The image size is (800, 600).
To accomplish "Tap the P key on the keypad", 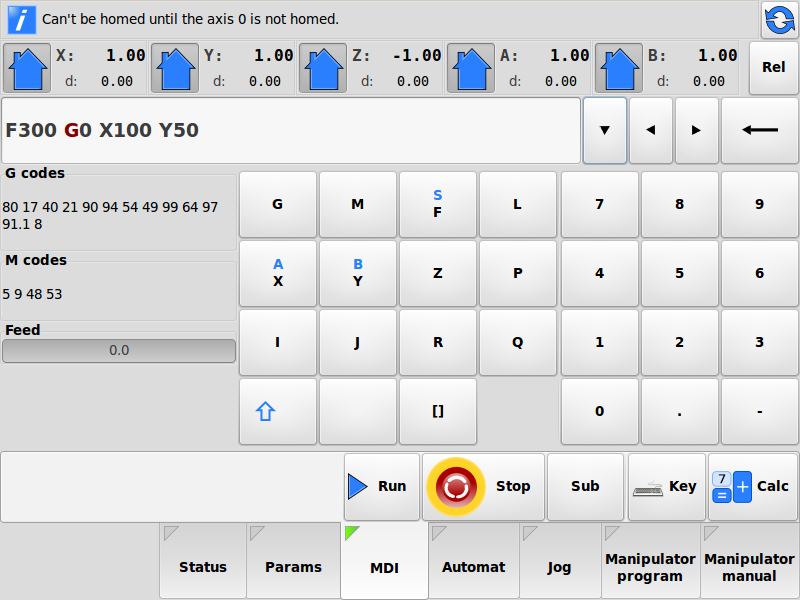I will [x=517, y=273].
